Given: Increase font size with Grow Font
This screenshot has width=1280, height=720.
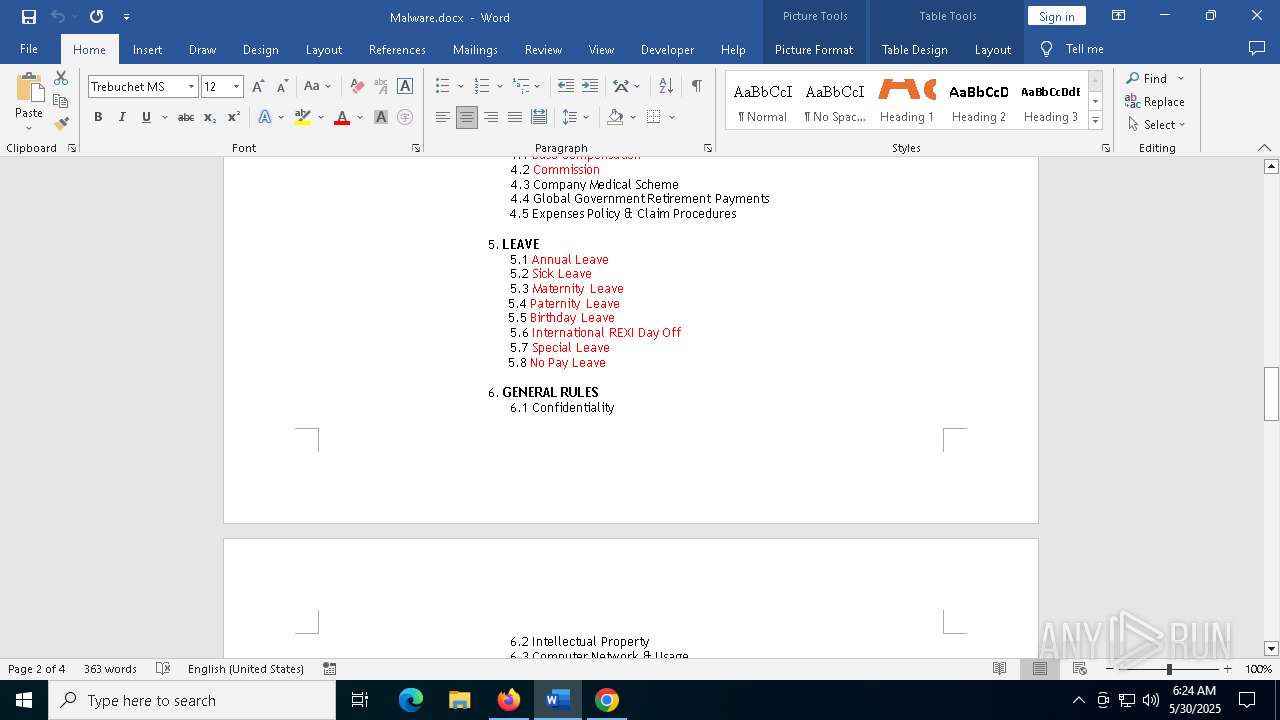Looking at the screenshot, I should click(259, 86).
